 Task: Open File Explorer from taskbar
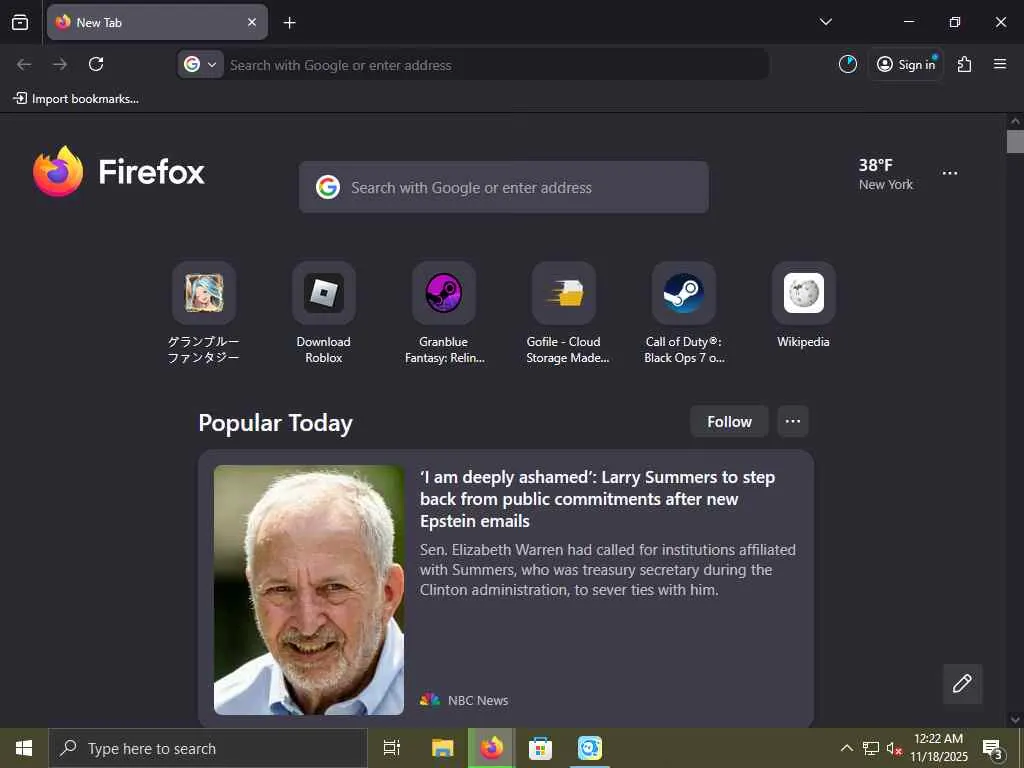442,748
